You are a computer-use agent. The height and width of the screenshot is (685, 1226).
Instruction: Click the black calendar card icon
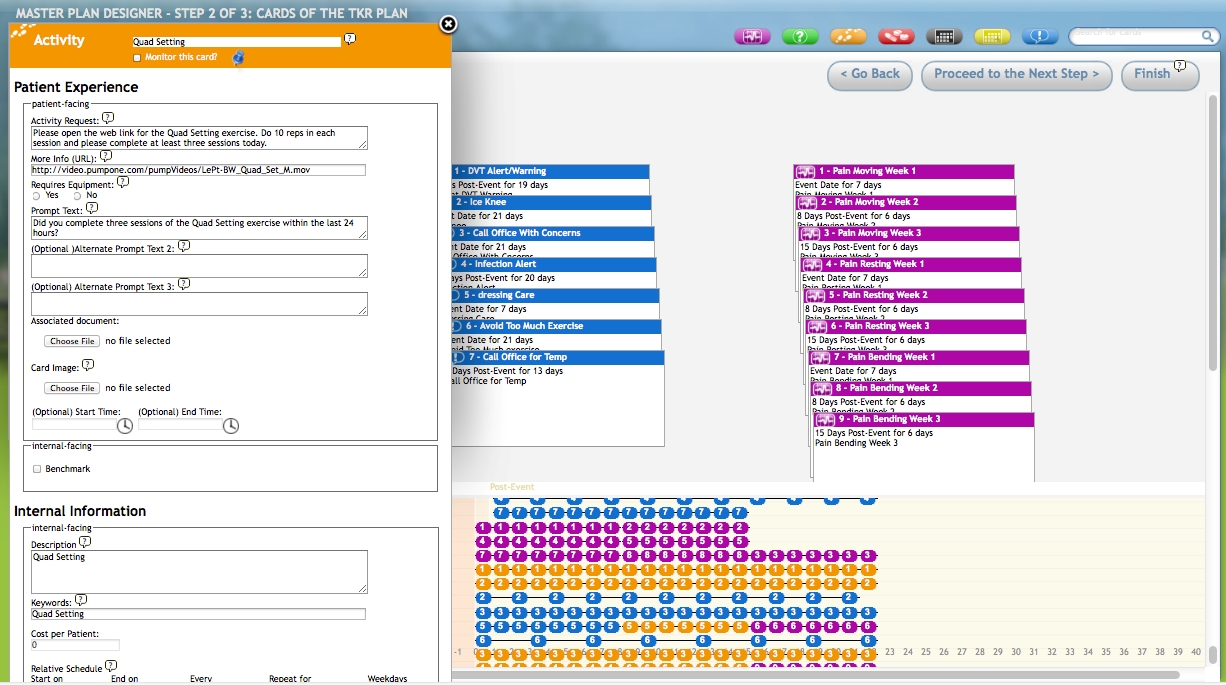944,37
